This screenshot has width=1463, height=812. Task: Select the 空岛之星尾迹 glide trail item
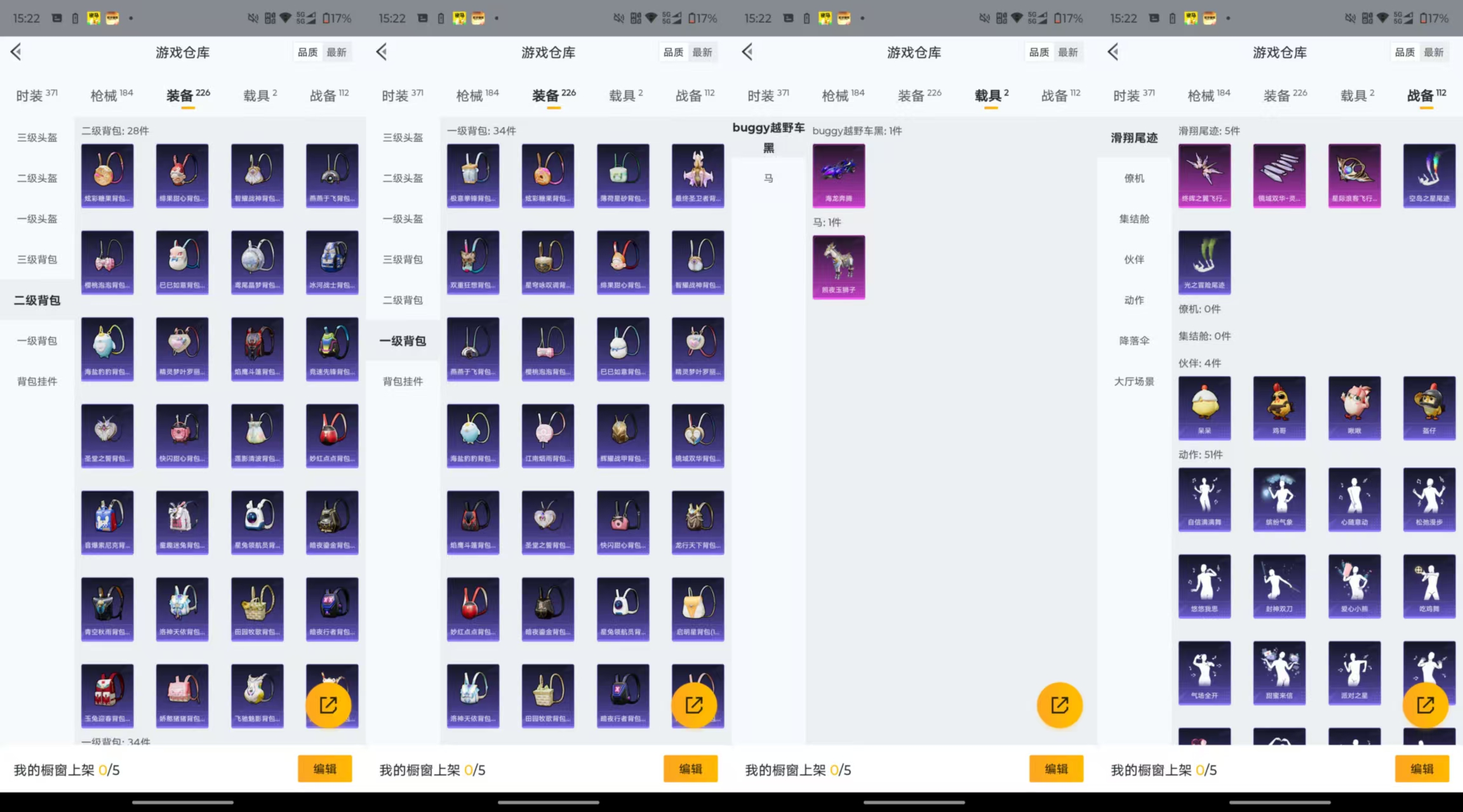[1429, 175]
